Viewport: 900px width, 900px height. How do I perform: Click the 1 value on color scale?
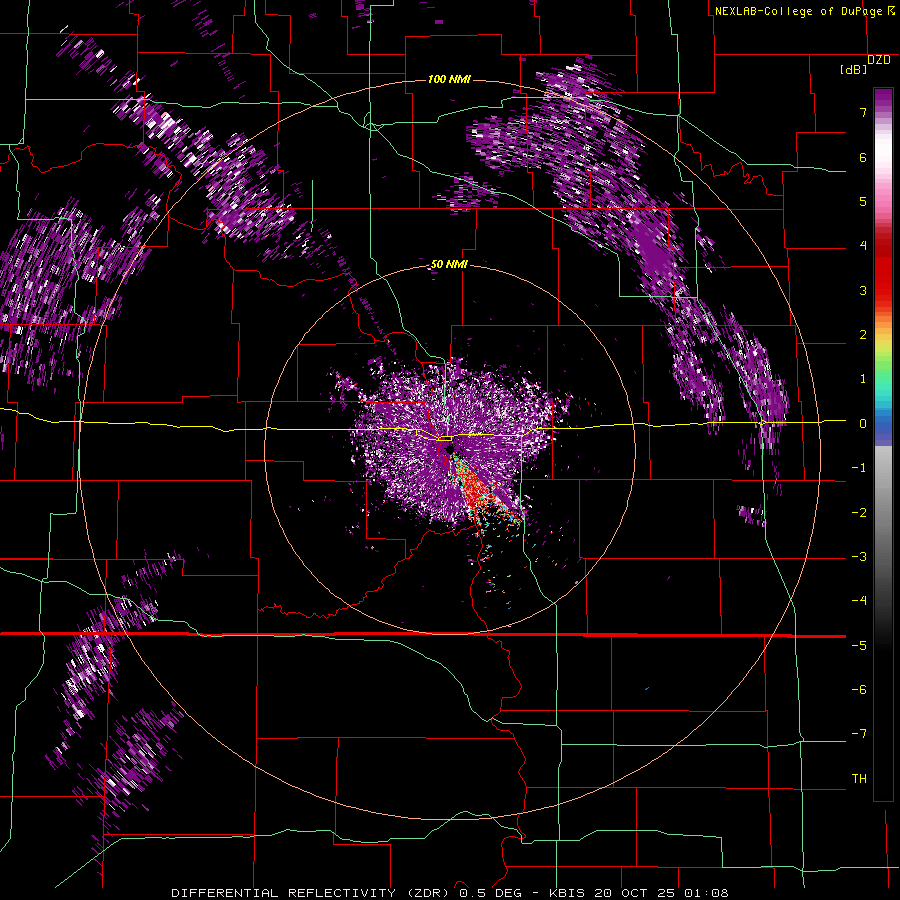point(863,379)
